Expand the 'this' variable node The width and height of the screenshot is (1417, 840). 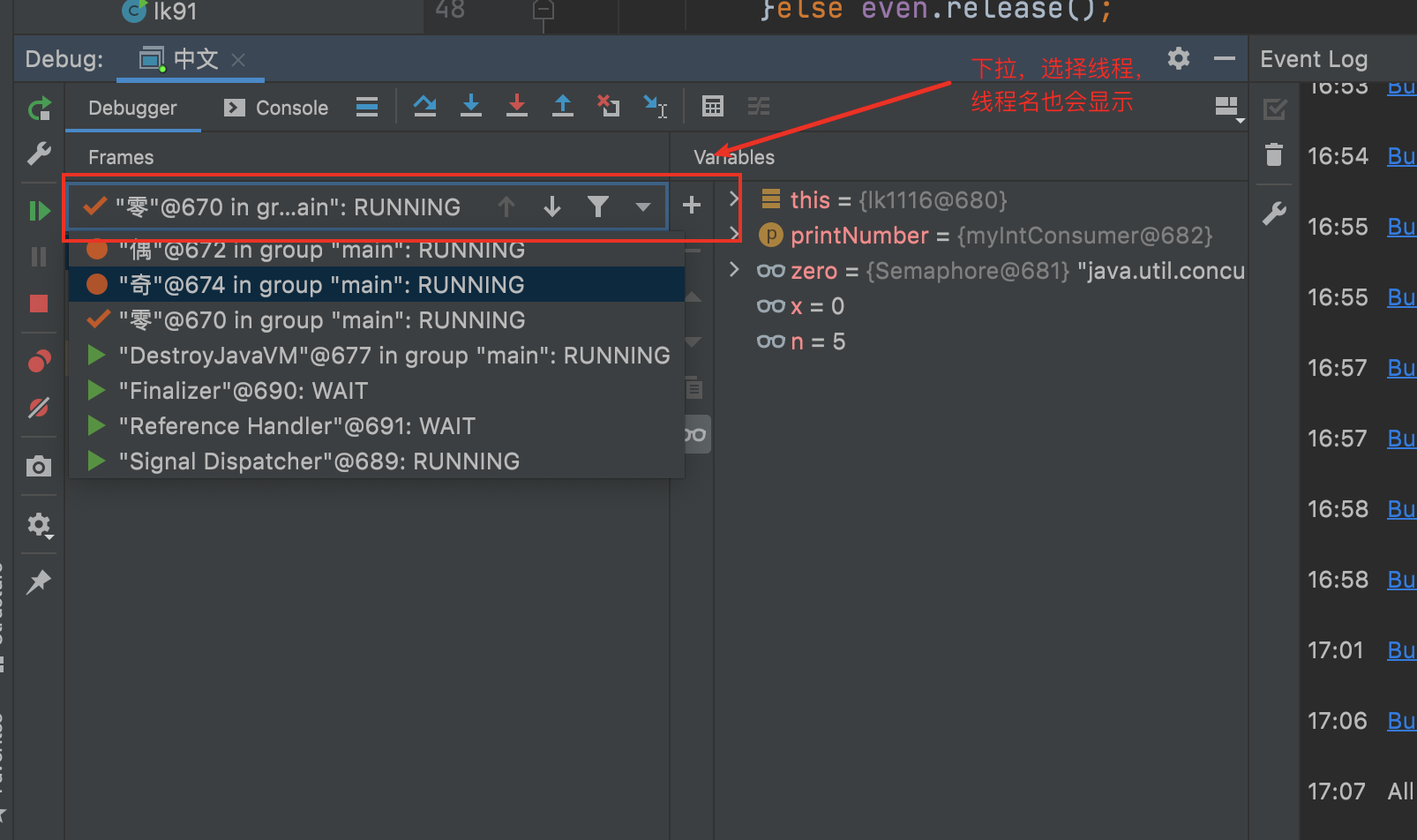(733, 198)
